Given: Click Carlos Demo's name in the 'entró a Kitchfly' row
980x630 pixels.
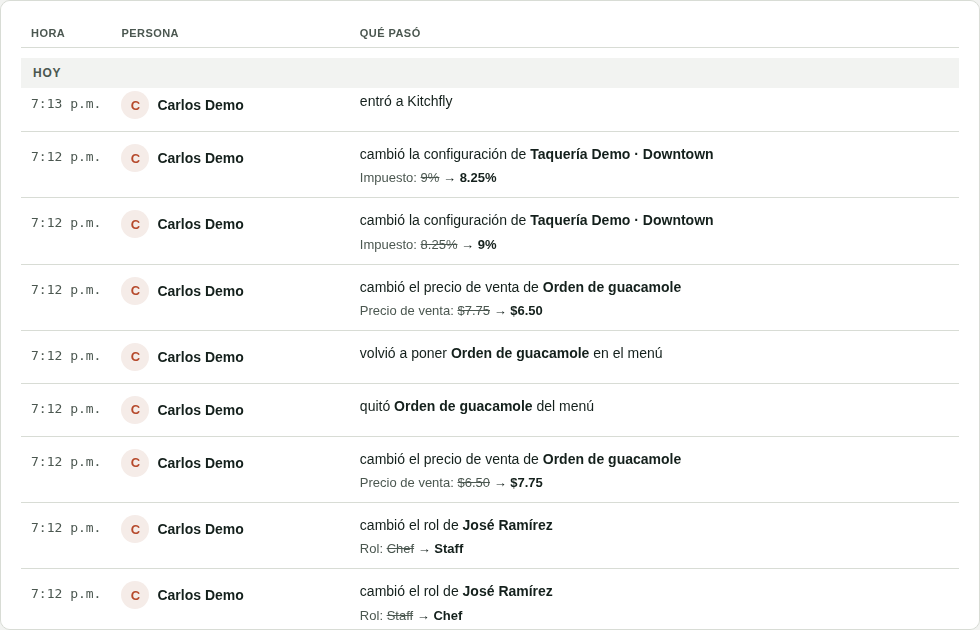Looking at the screenshot, I should tap(201, 105).
